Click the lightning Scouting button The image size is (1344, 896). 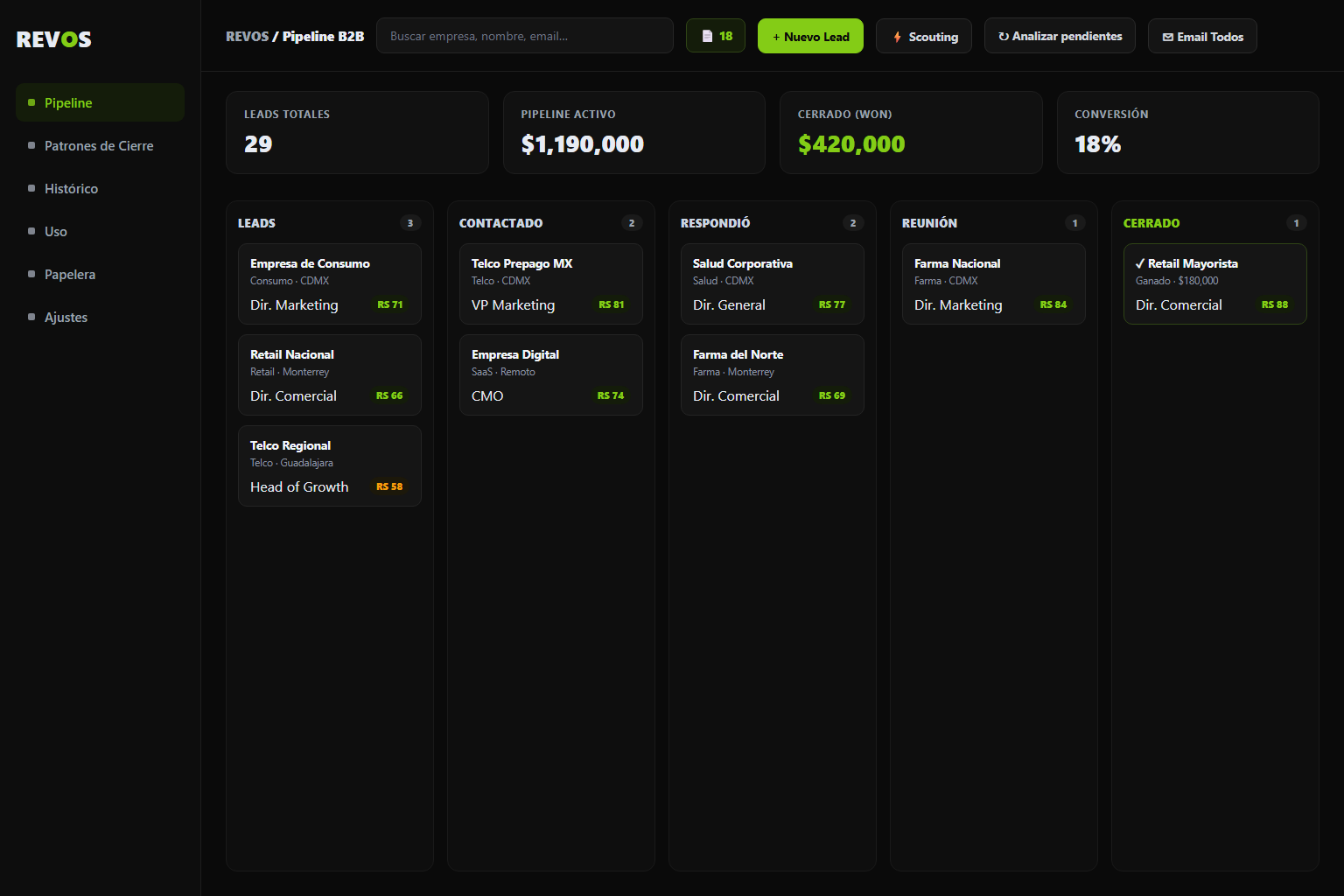pyautogui.click(x=924, y=36)
